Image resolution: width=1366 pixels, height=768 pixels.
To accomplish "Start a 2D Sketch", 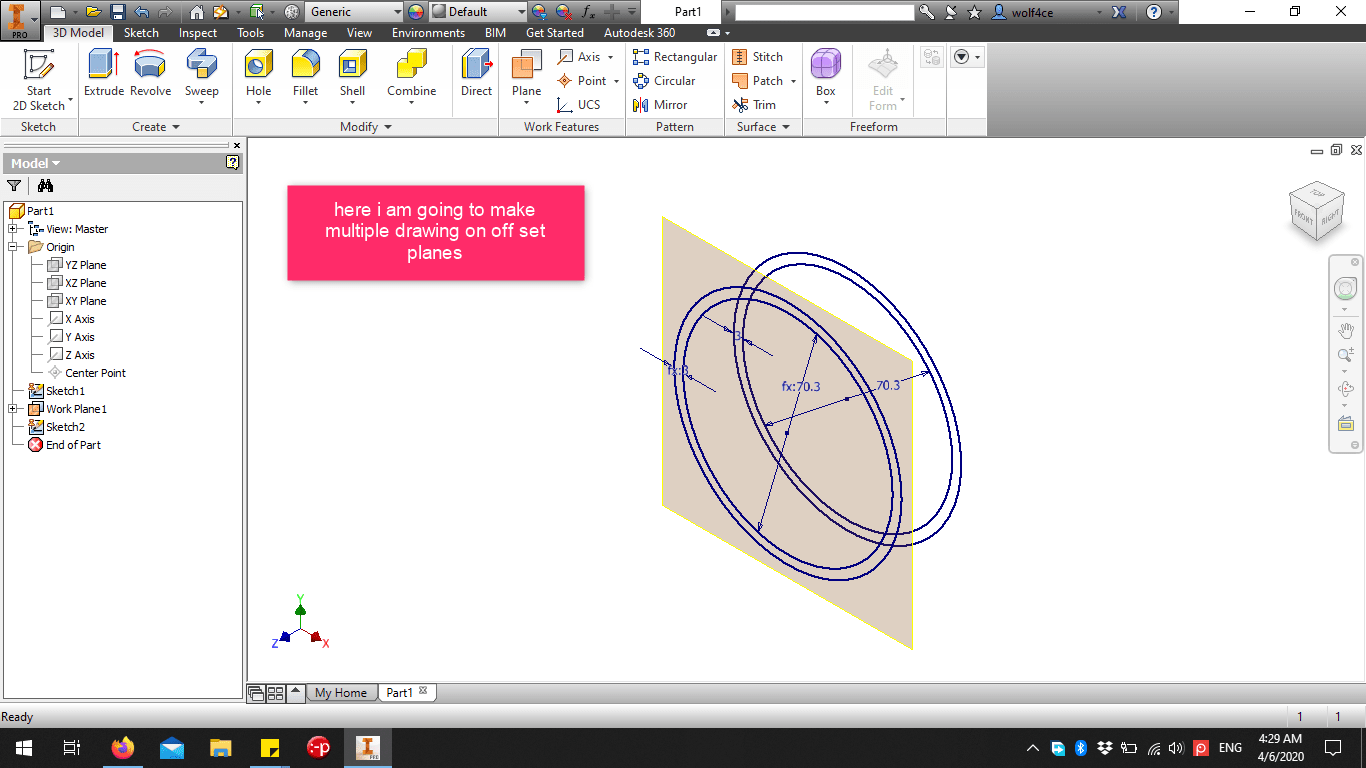I will point(39,80).
